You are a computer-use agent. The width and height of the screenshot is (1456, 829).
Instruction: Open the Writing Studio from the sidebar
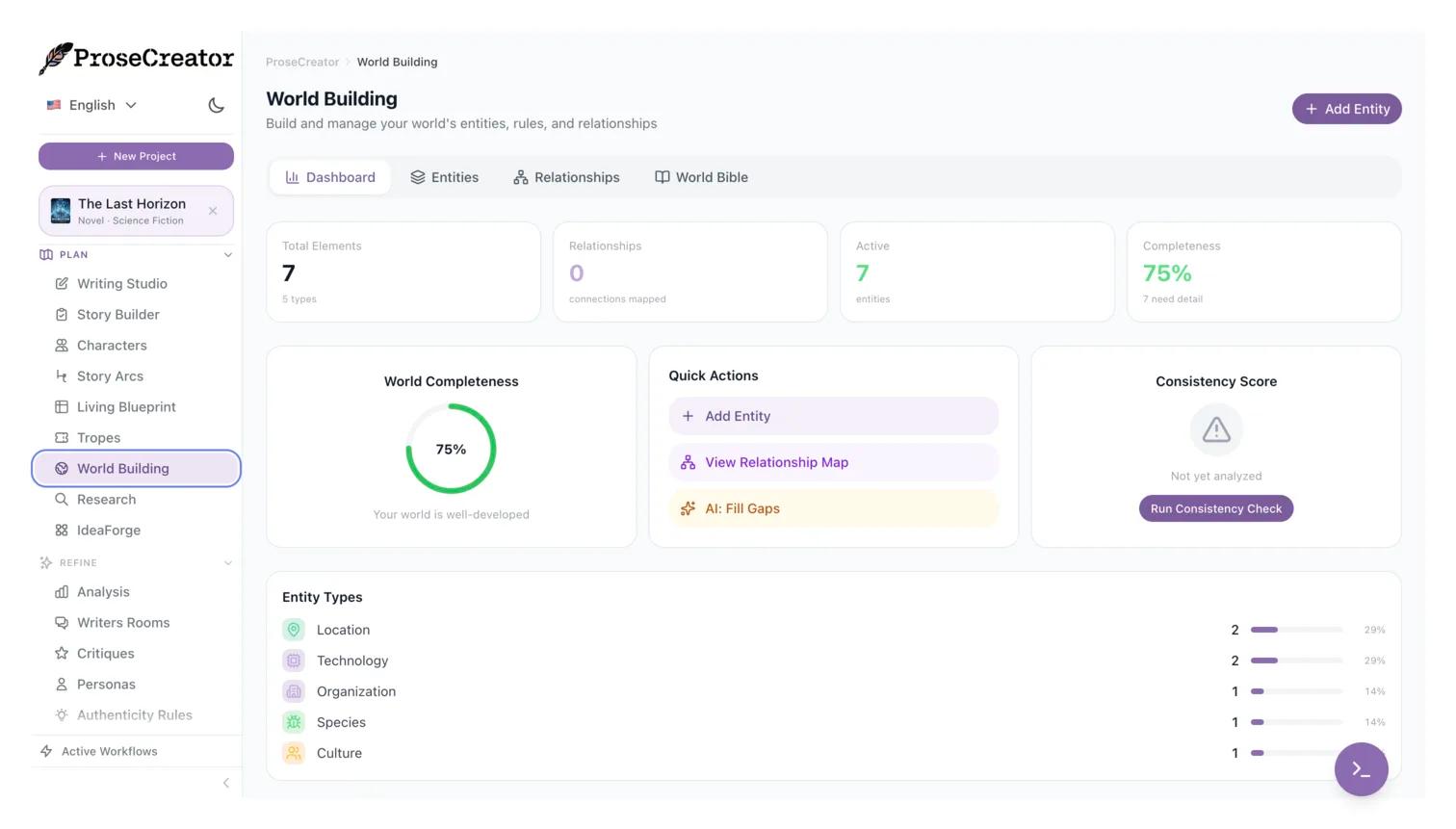(x=122, y=284)
